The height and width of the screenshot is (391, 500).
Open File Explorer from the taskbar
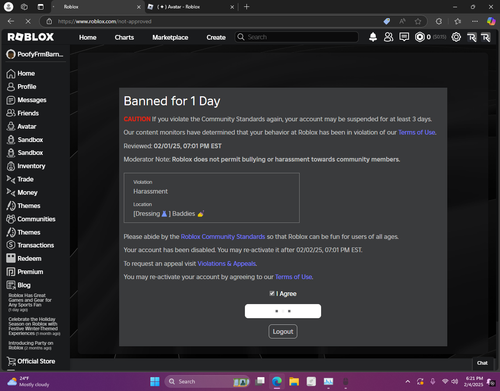pos(294,381)
